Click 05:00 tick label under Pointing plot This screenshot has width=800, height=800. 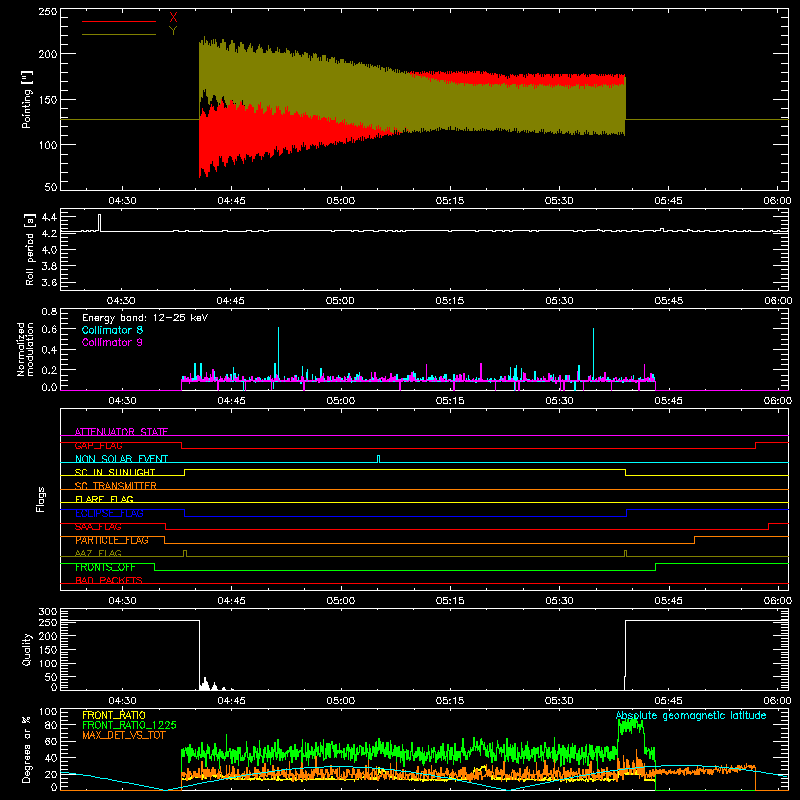tap(340, 201)
